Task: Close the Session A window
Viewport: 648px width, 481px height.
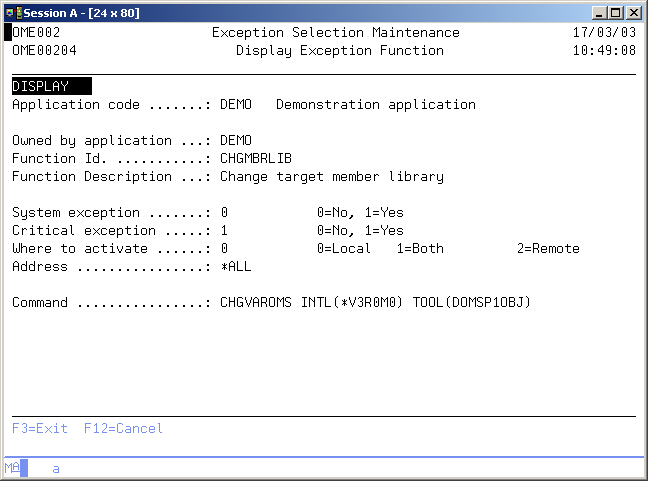Action: [x=633, y=12]
